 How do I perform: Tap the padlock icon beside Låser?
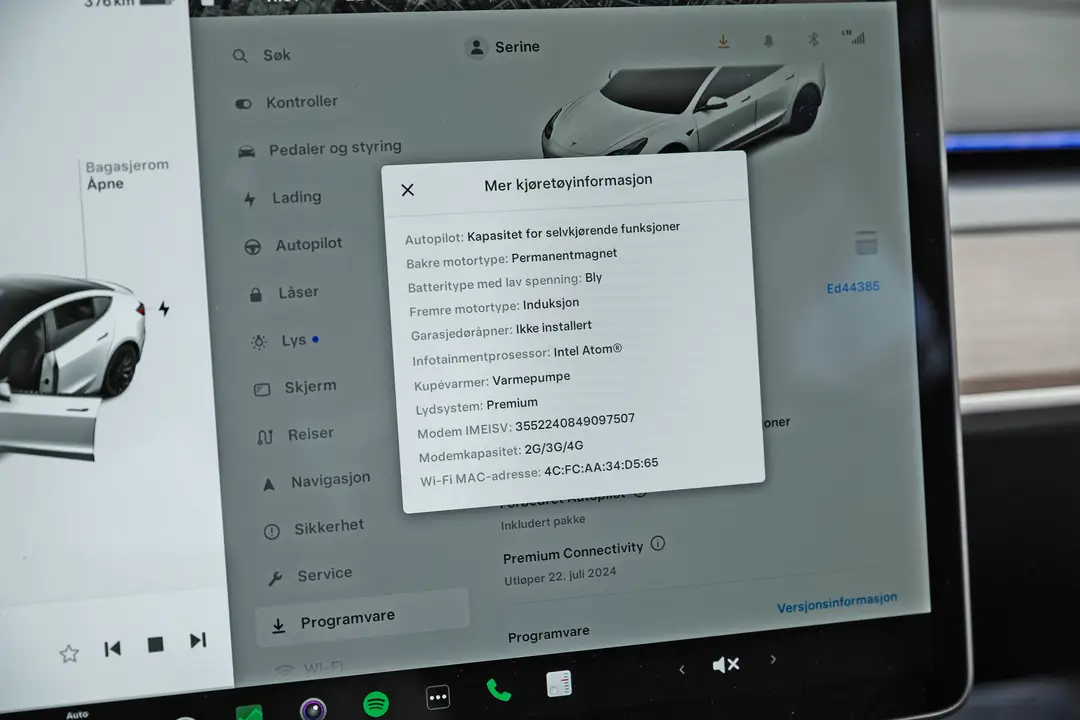pyautogui.click(x=256, y=295)
